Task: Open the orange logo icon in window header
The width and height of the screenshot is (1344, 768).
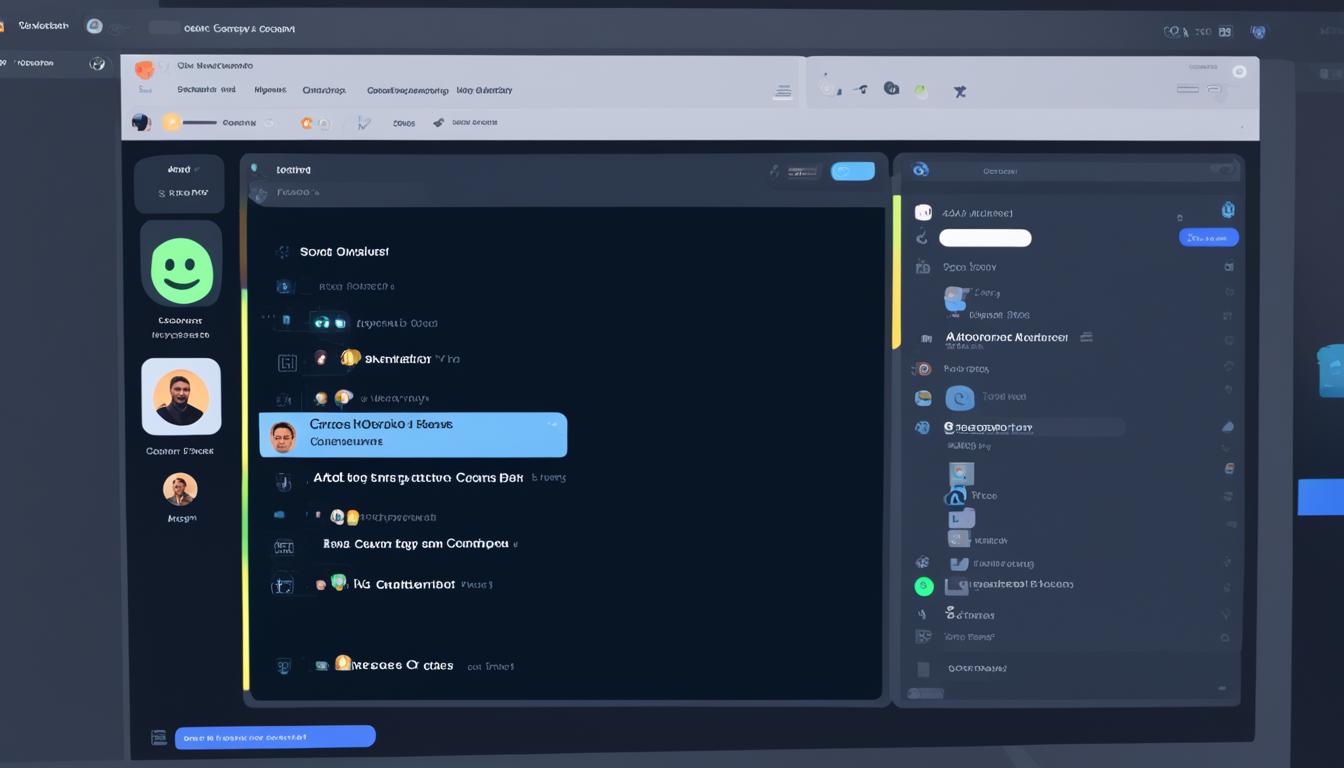Action: [x=145, y=69]
